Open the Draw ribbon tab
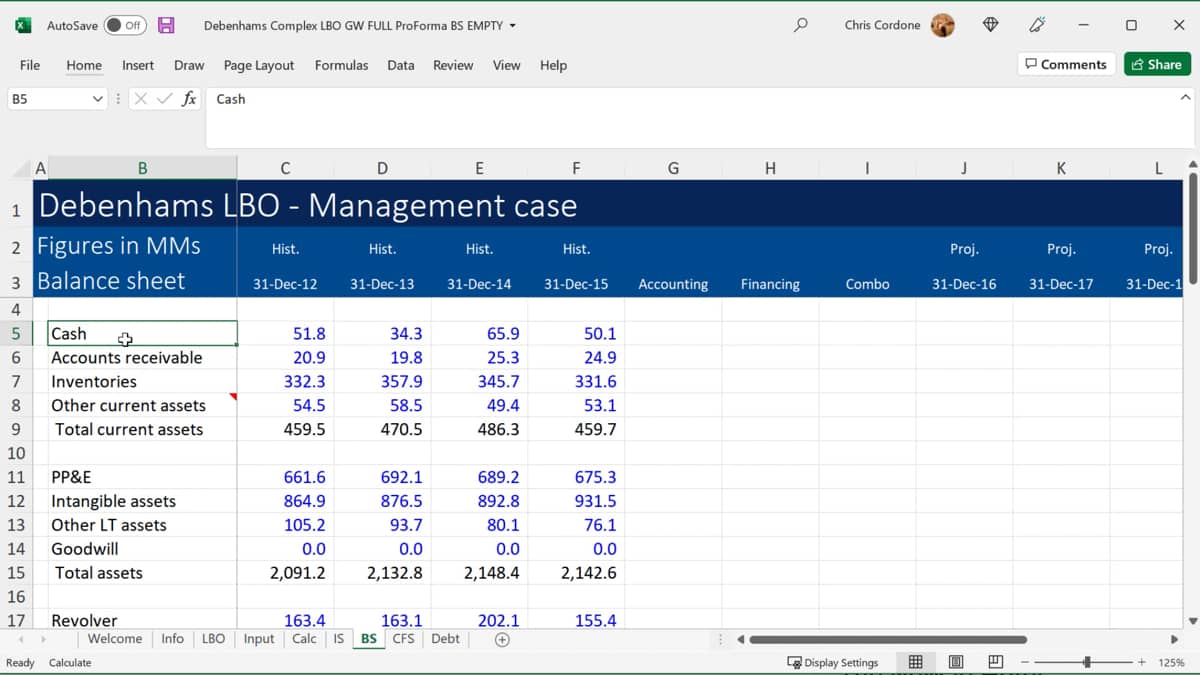1200x675 pixels. (189, 65)
